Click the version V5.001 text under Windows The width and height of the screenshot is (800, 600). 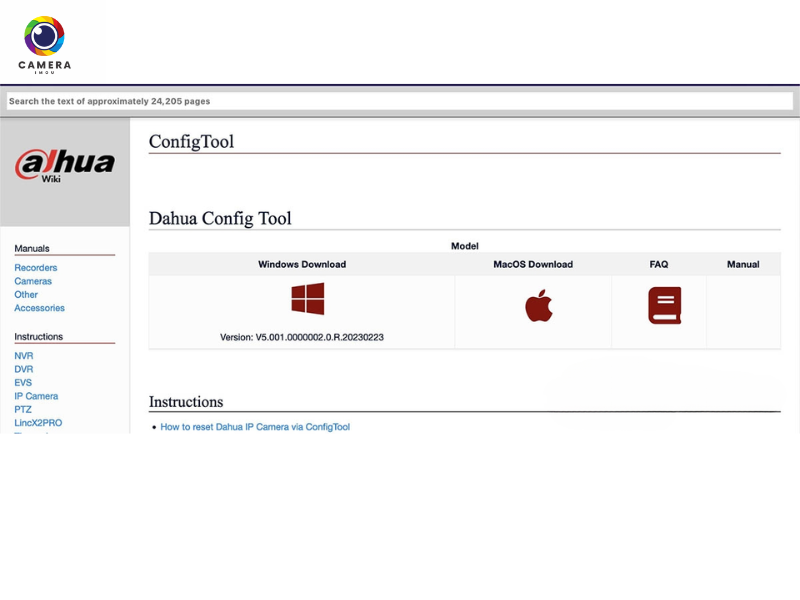tap(301, 337)
